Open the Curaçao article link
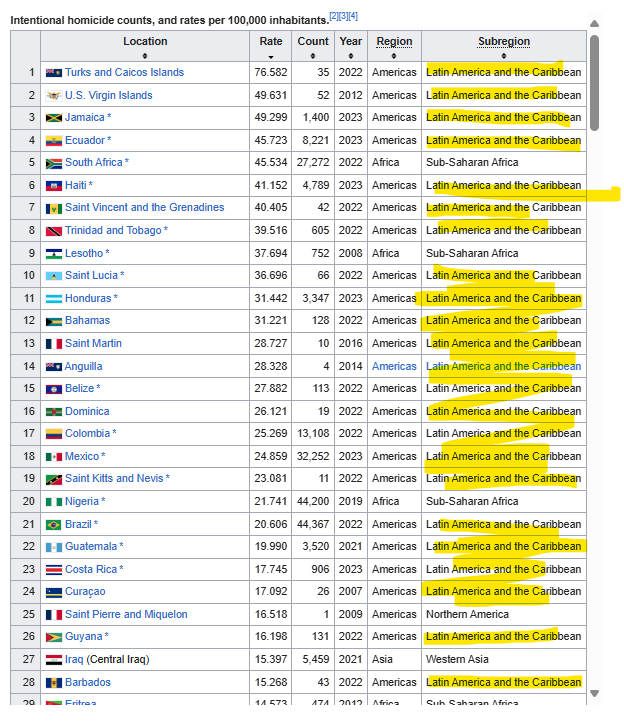 [85, 592]
